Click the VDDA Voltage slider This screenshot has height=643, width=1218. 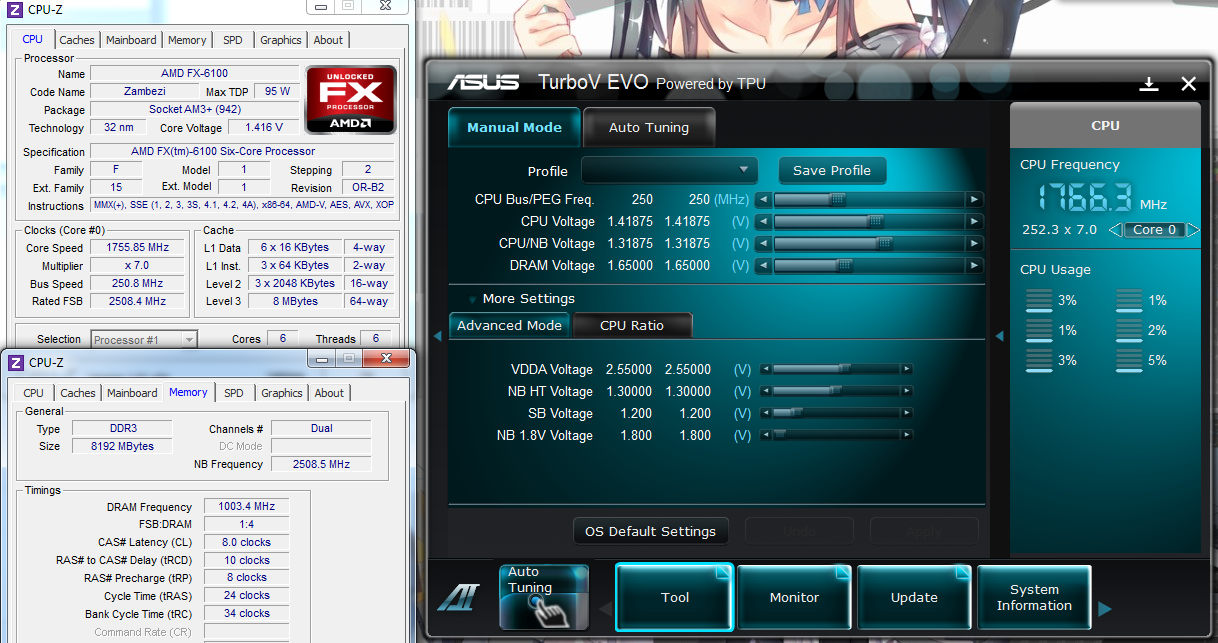tap(836, 370)
